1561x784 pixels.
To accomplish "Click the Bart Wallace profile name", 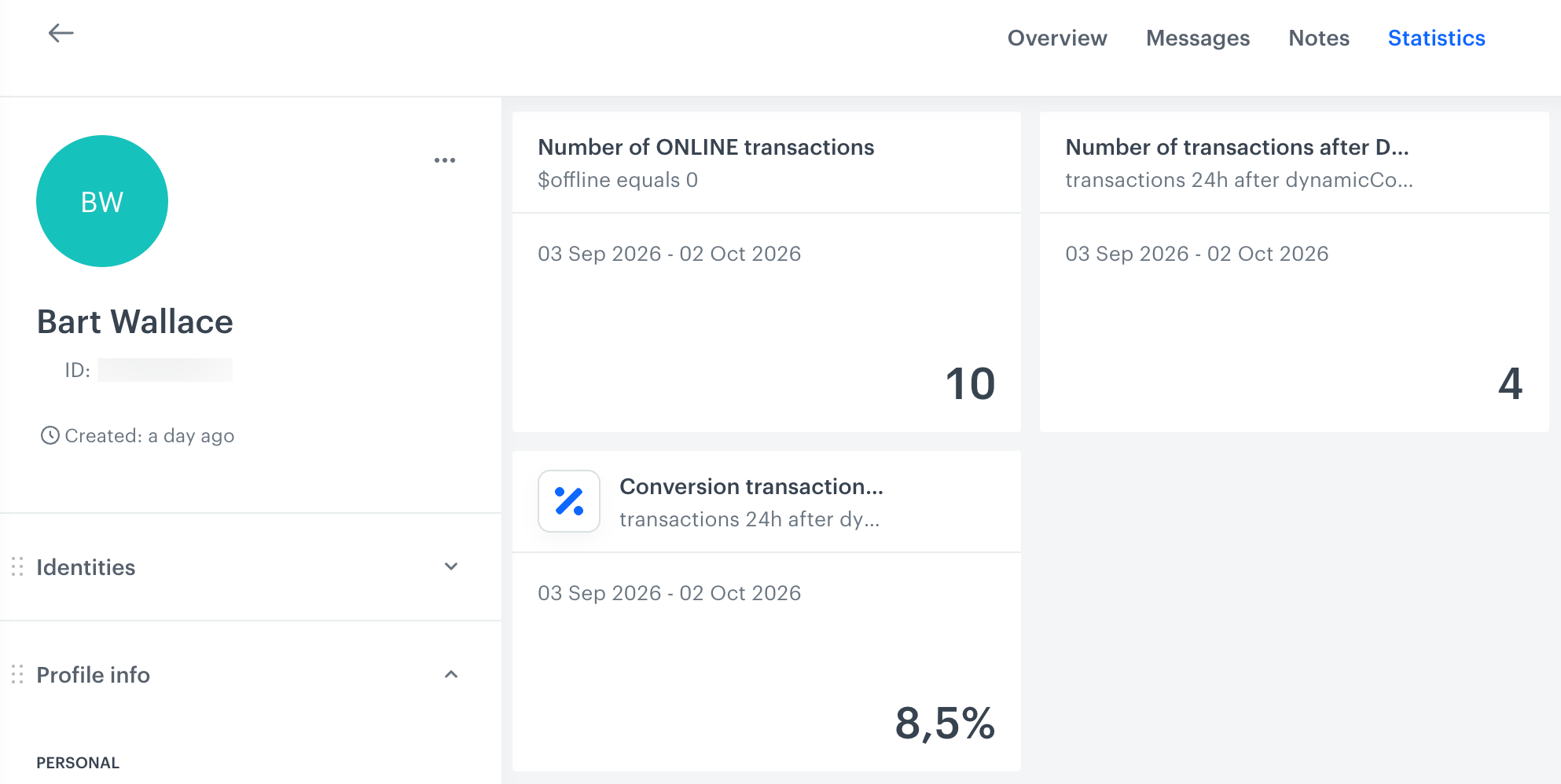I will tap(135, 322).
